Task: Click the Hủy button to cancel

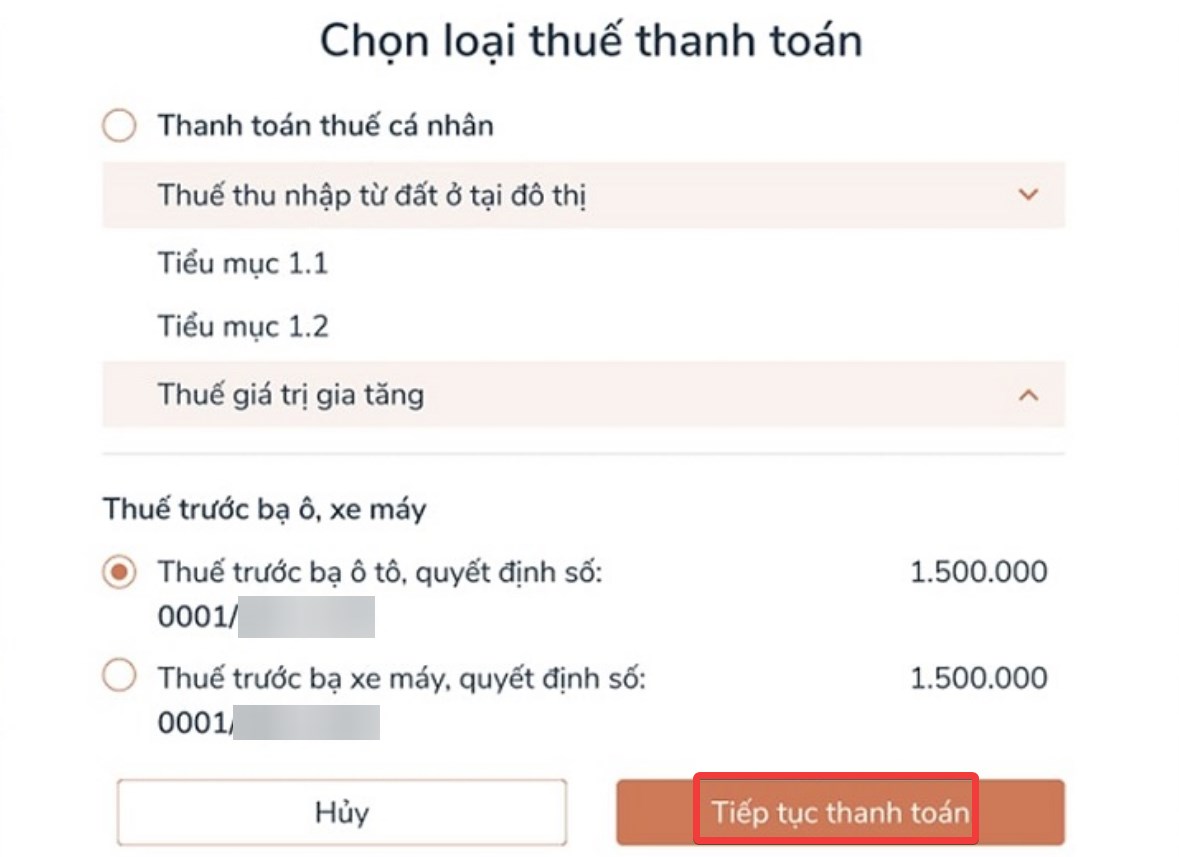Action: [342, 812]
